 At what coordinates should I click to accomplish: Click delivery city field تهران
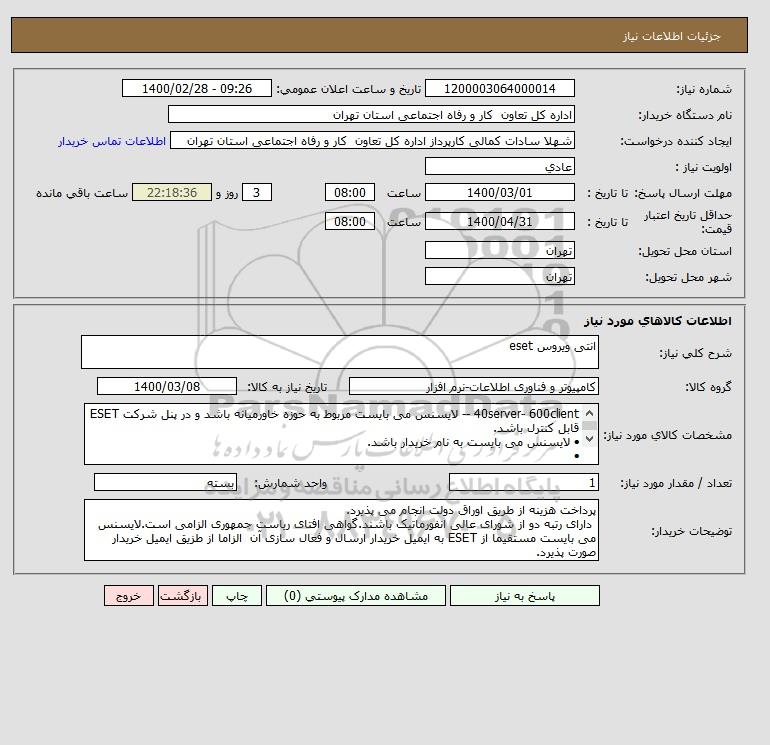(x=499, y=276)
